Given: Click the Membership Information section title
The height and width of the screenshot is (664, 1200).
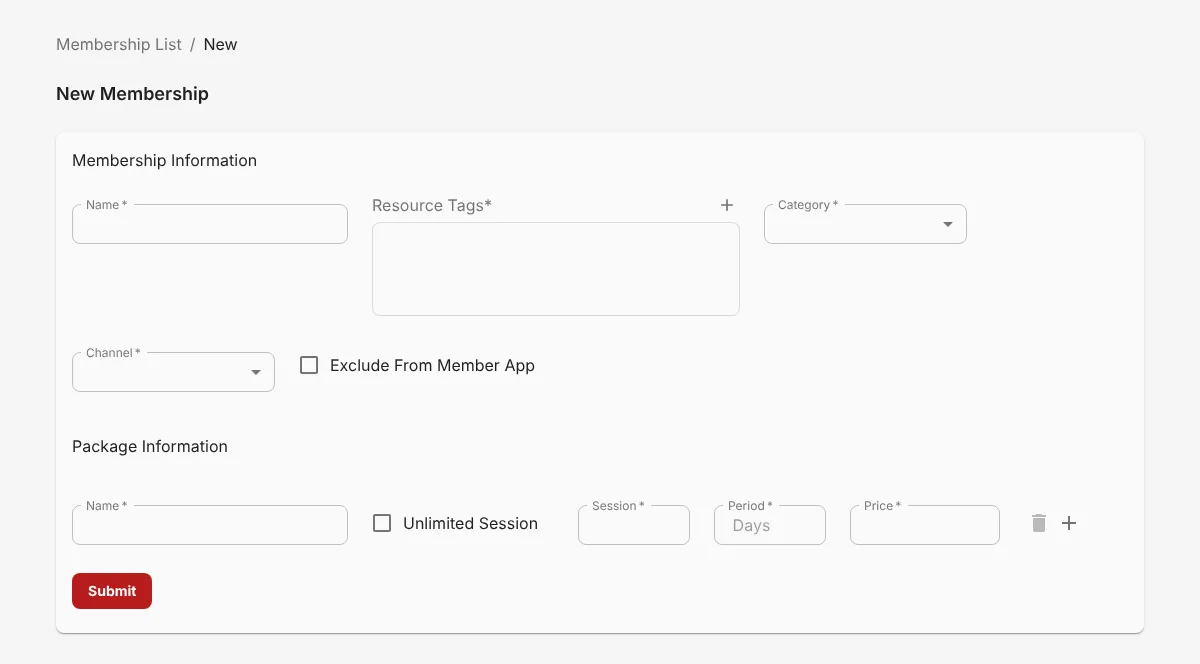Looking at the screenshot, I should [164, 160].
